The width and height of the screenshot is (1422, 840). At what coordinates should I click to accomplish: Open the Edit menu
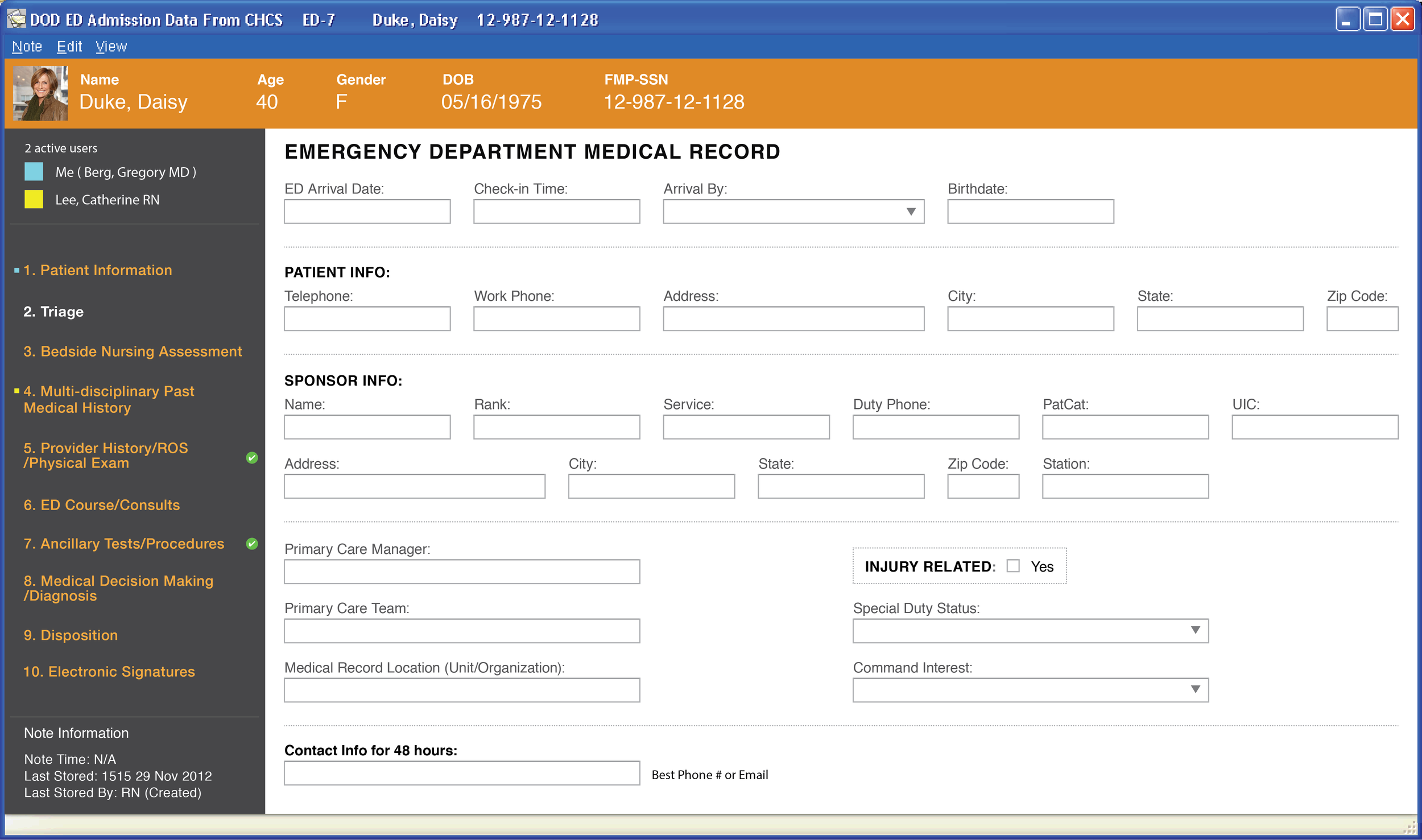[69, 46]
